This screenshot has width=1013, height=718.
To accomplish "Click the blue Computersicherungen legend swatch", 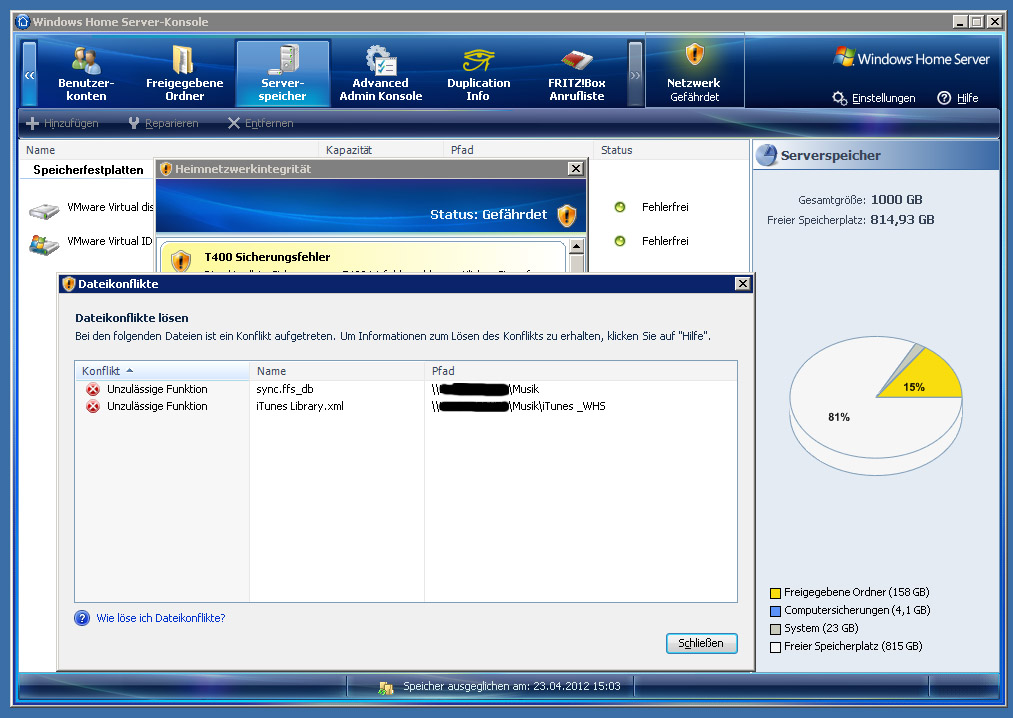I will point(775,611).
